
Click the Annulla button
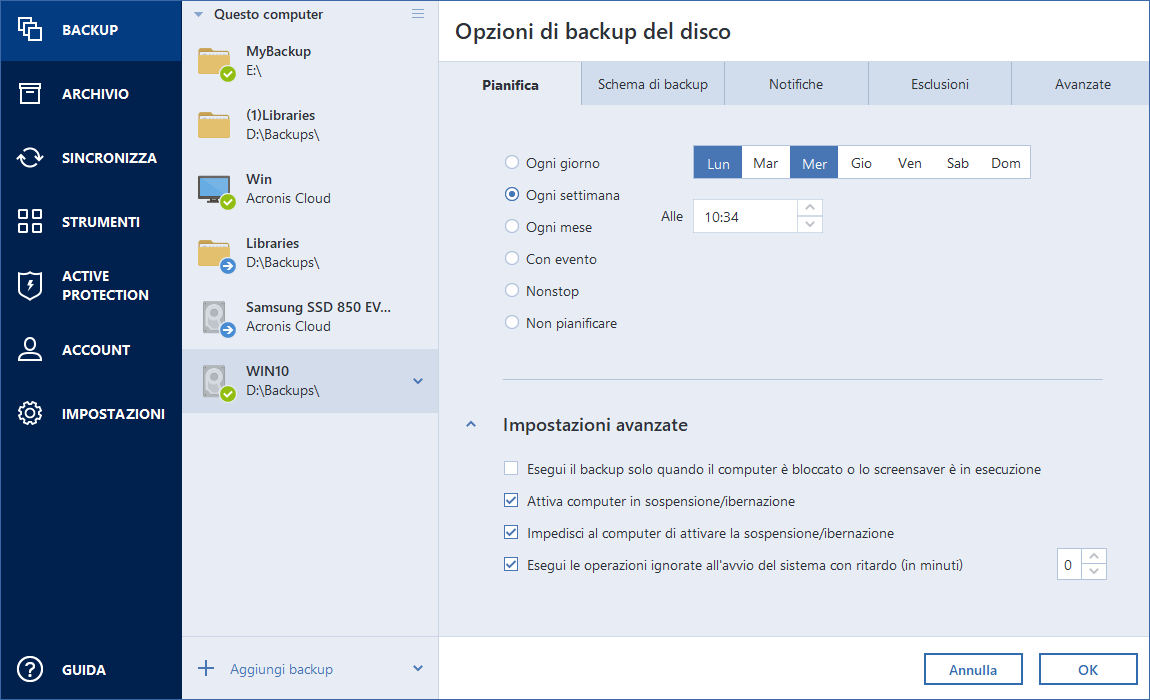[973, 670]
